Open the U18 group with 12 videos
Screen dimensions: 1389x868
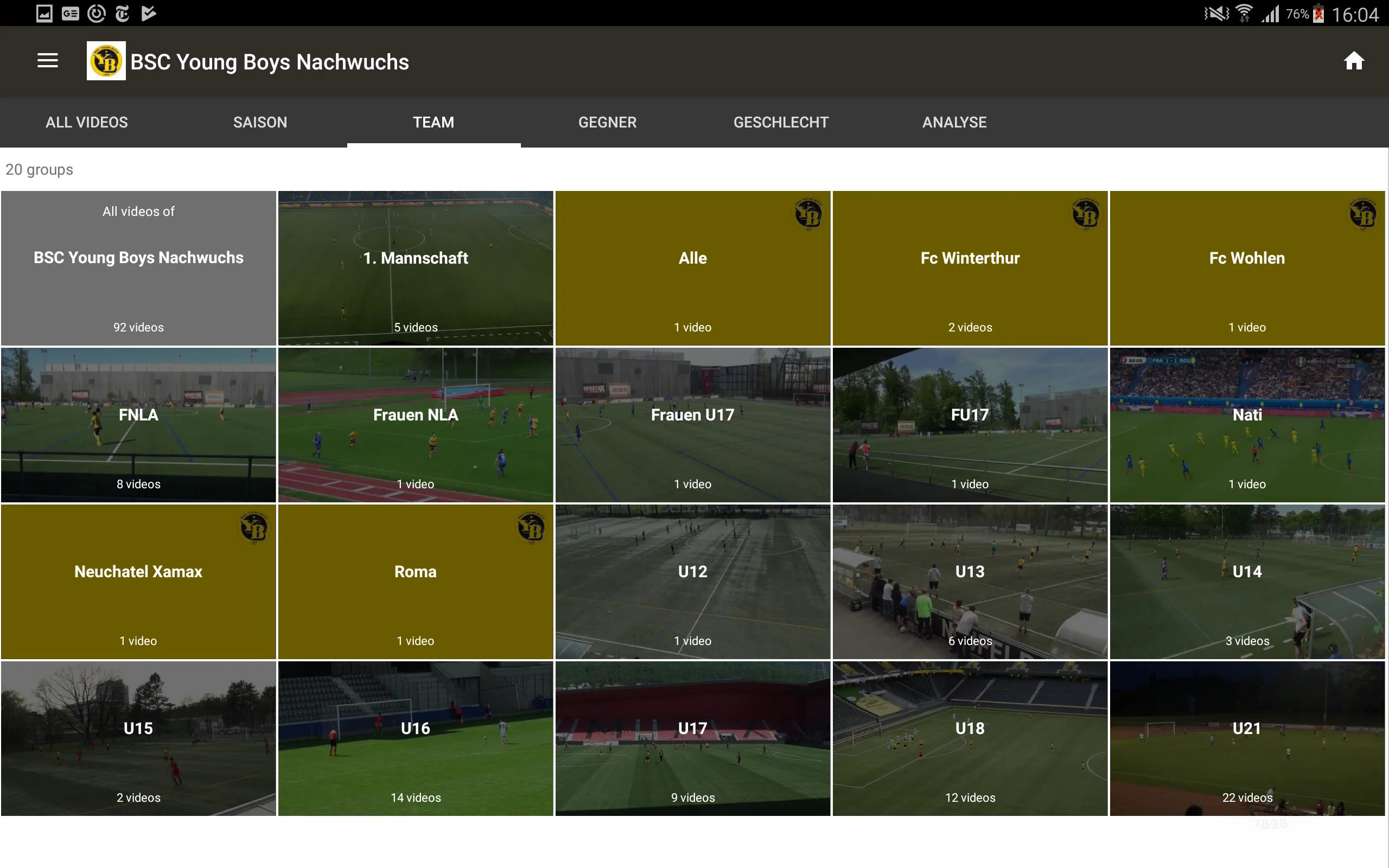pyautogui.click(x=970, y=738)
